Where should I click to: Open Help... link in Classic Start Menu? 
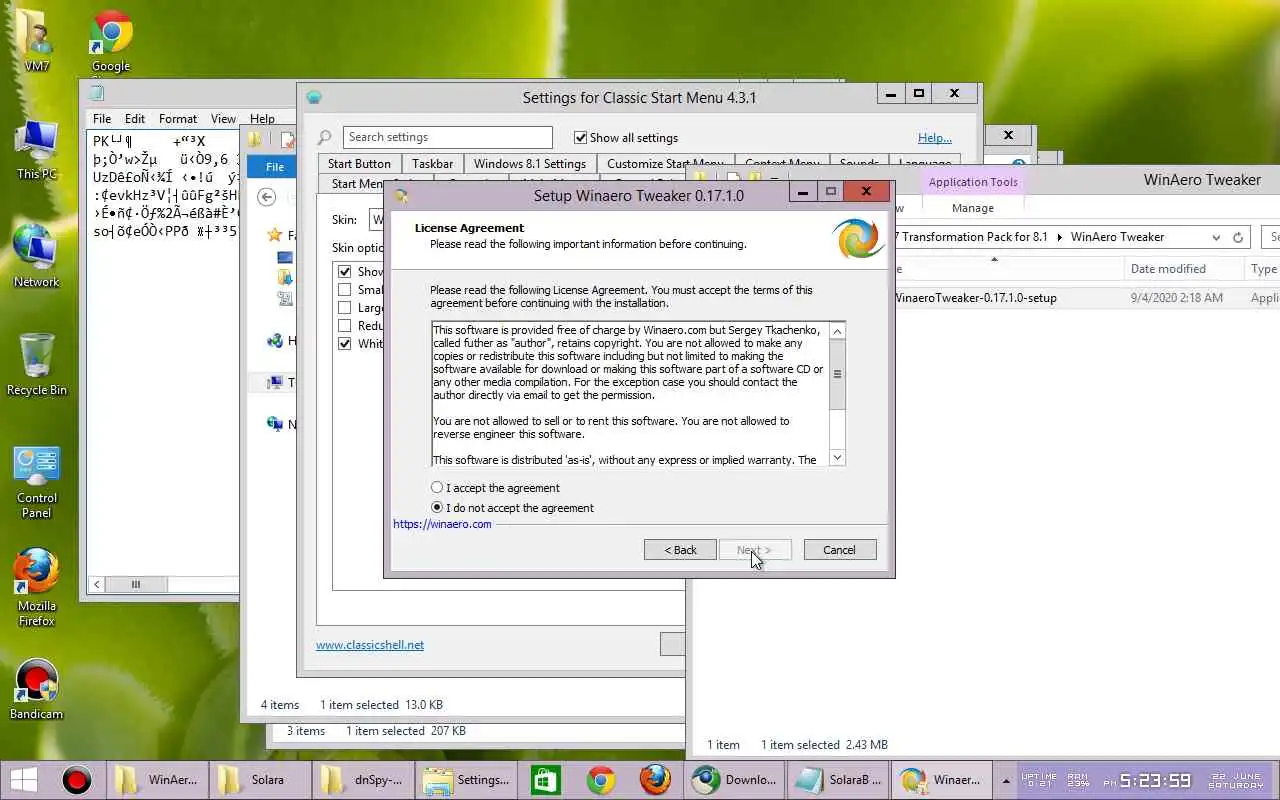935,138
